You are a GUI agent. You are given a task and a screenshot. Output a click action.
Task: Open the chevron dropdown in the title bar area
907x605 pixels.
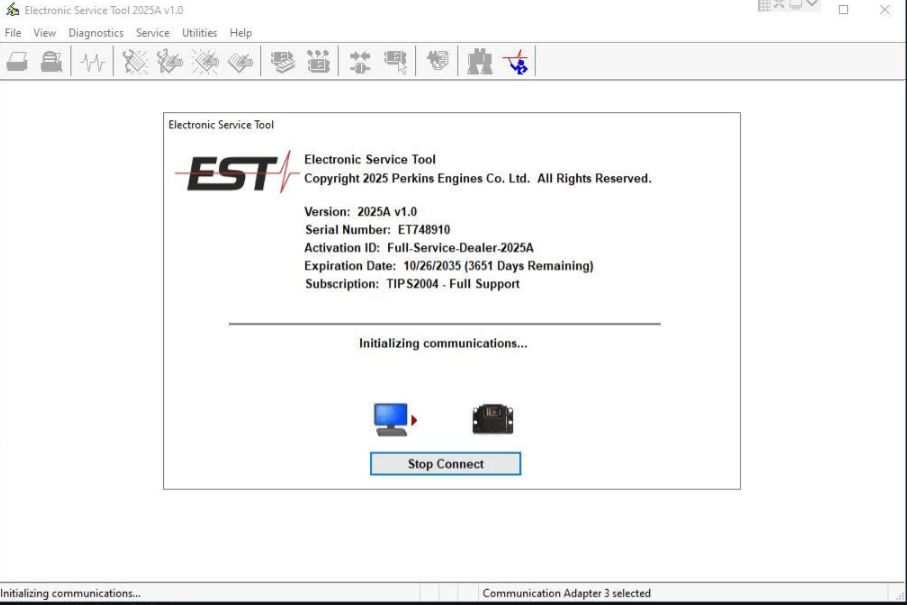point(810,6)
